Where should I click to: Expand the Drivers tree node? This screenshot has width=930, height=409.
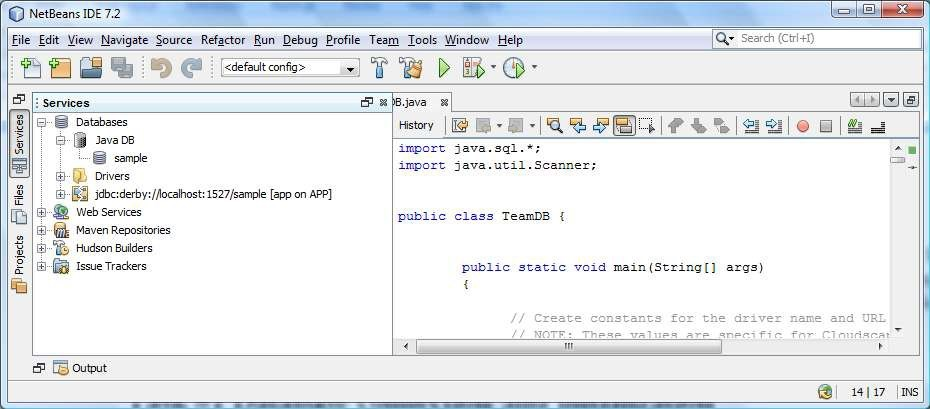point(60,176)
